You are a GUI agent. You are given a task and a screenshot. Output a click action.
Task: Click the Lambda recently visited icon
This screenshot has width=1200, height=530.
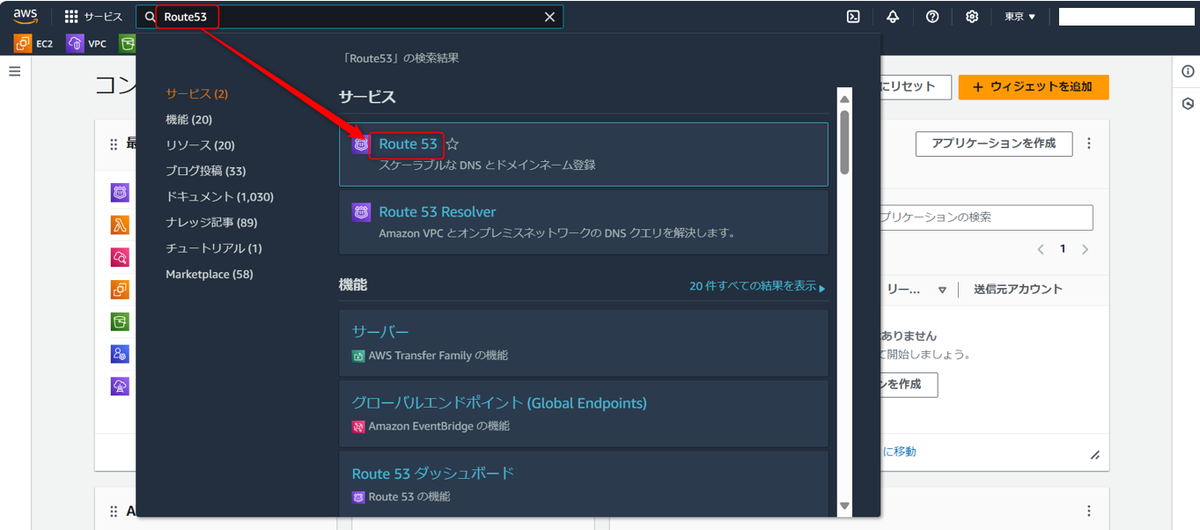[120, 225]
